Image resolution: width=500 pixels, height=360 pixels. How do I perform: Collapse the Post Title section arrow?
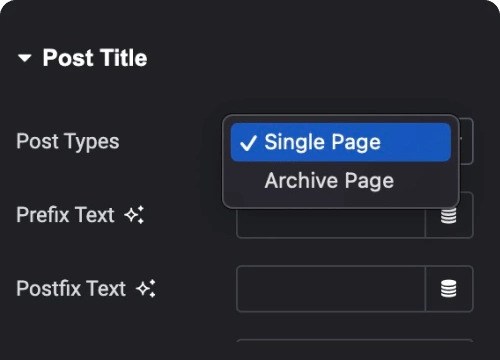point(25,58)
